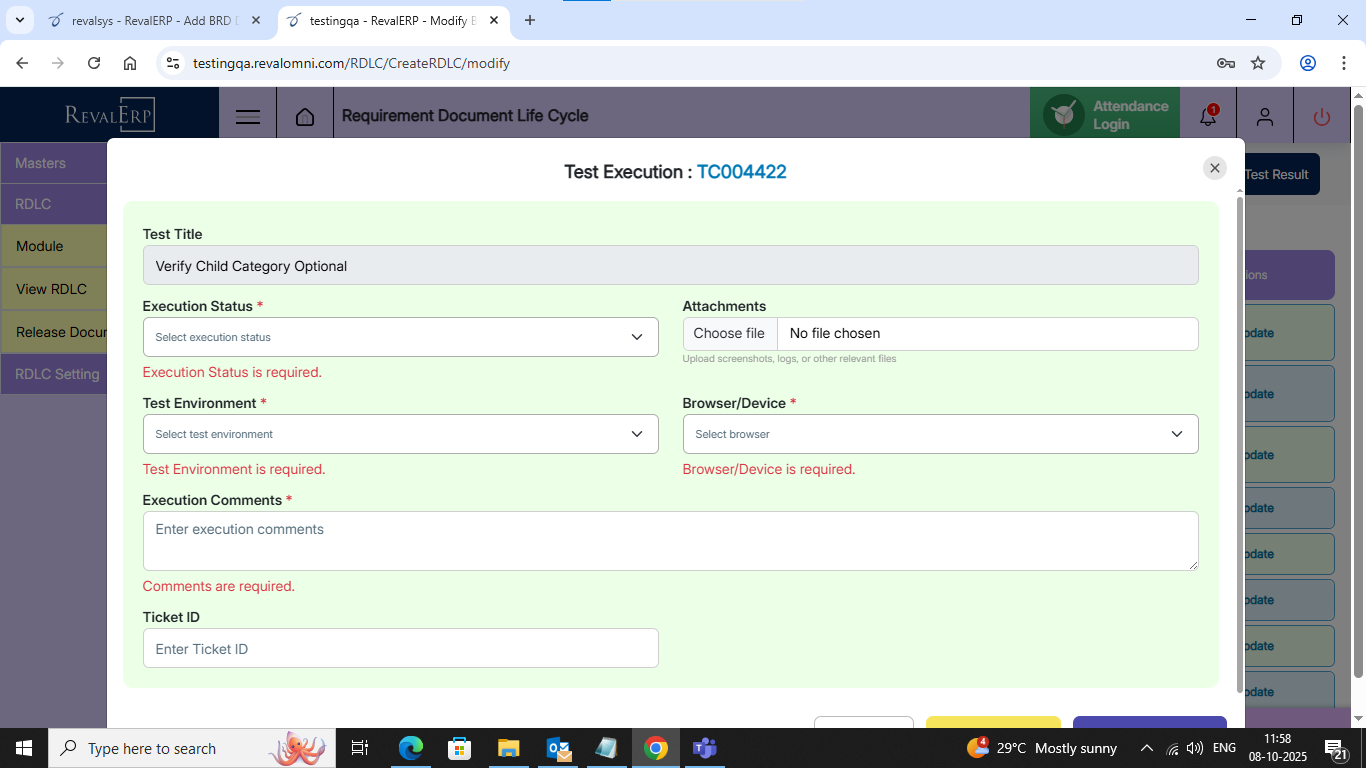This screenshot has height=768, width=1366.
Task: Click the browser reload icon
Action: (94, 63)
